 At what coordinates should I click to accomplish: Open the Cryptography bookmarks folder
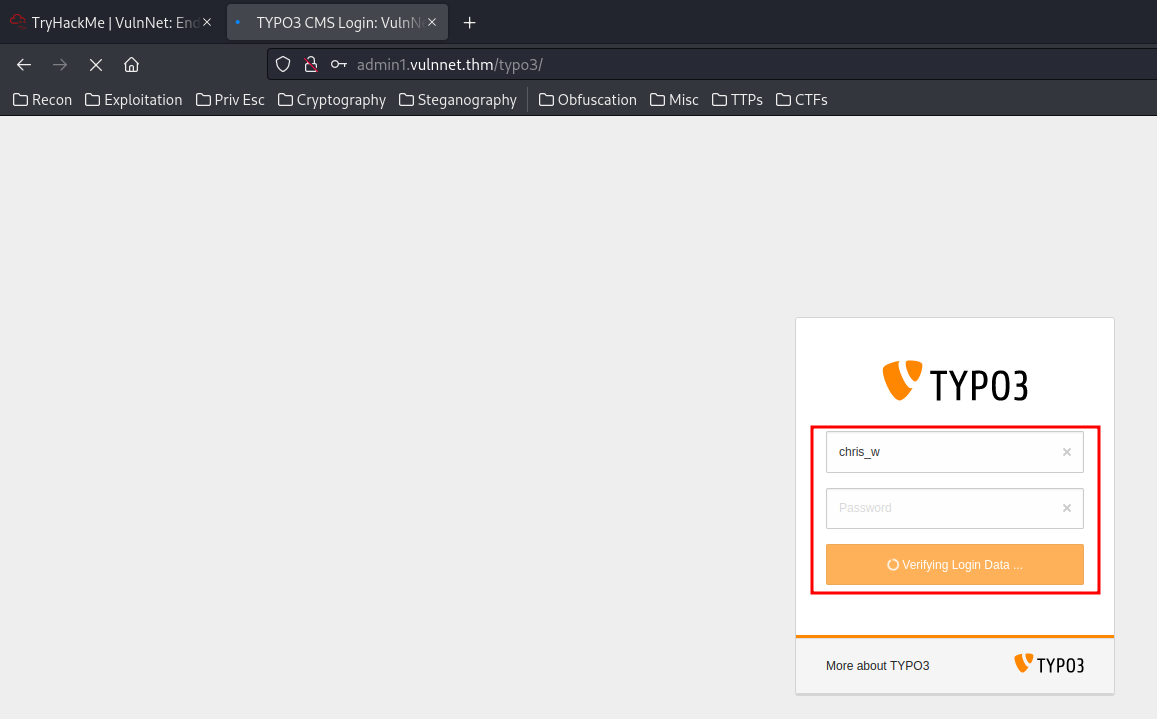point(332,100)
